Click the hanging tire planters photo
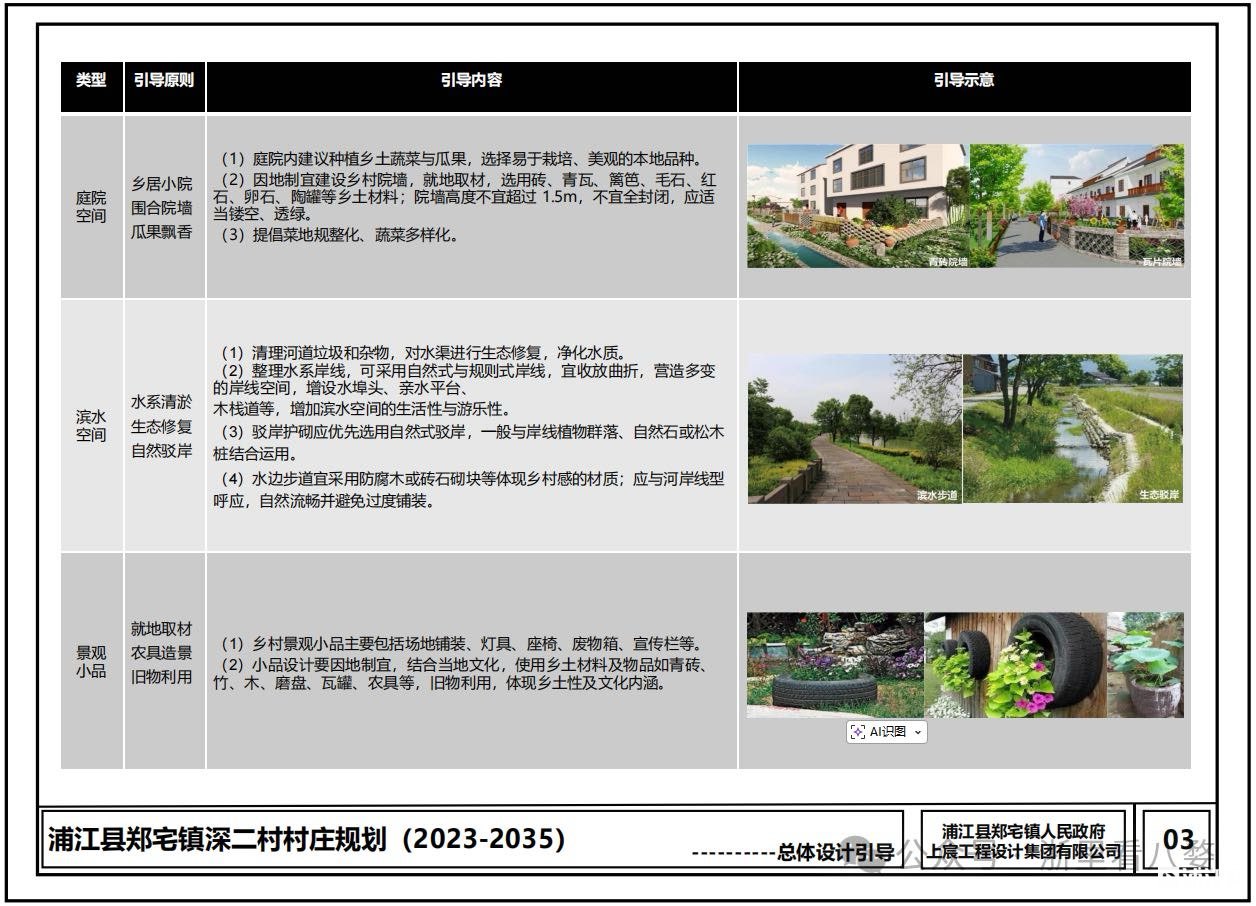Image resolution: width=1256 pixels, height=906 pixels. pos(1015,665)
